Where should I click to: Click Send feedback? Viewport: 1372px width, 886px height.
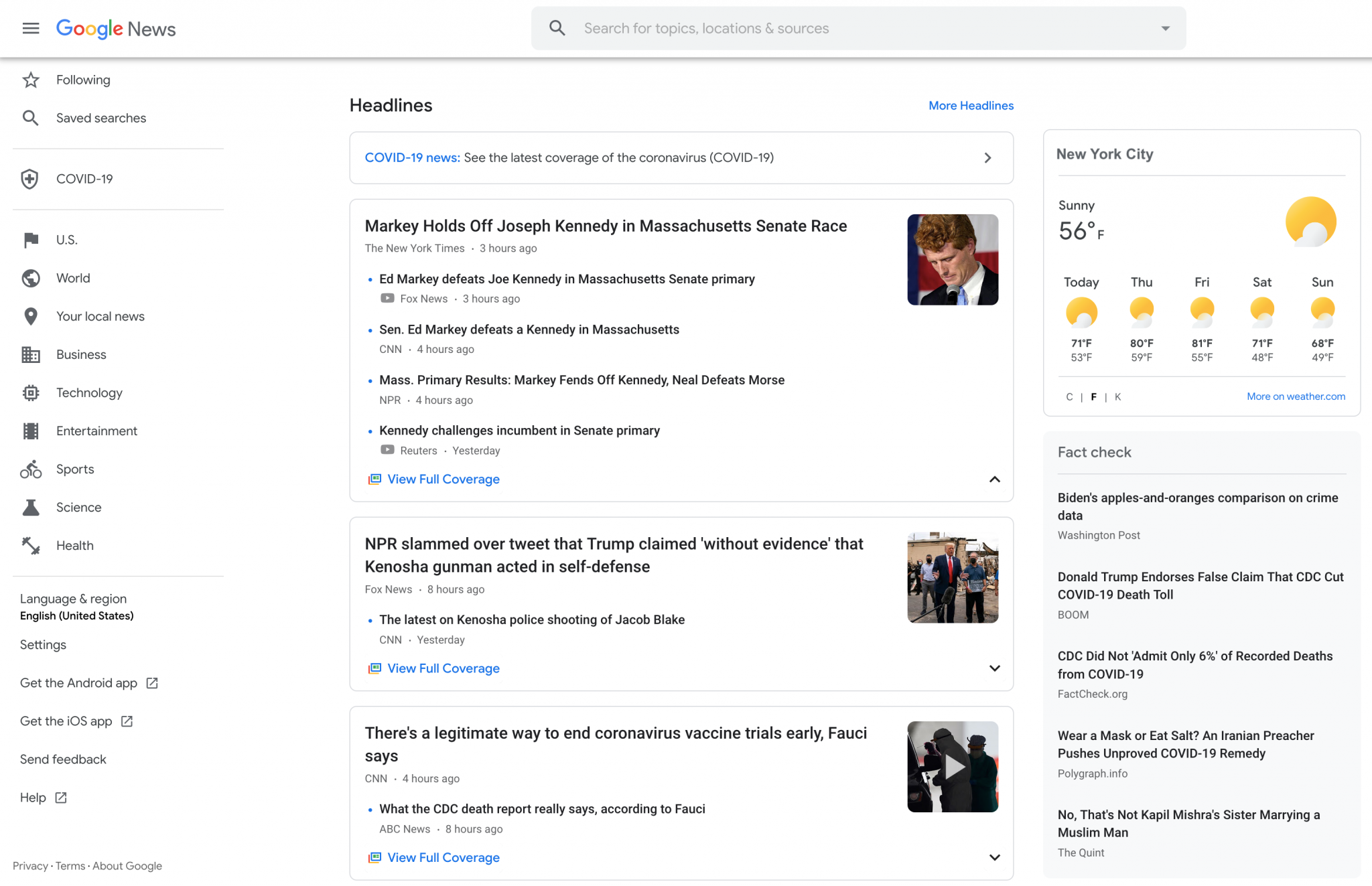pos(63,759)
